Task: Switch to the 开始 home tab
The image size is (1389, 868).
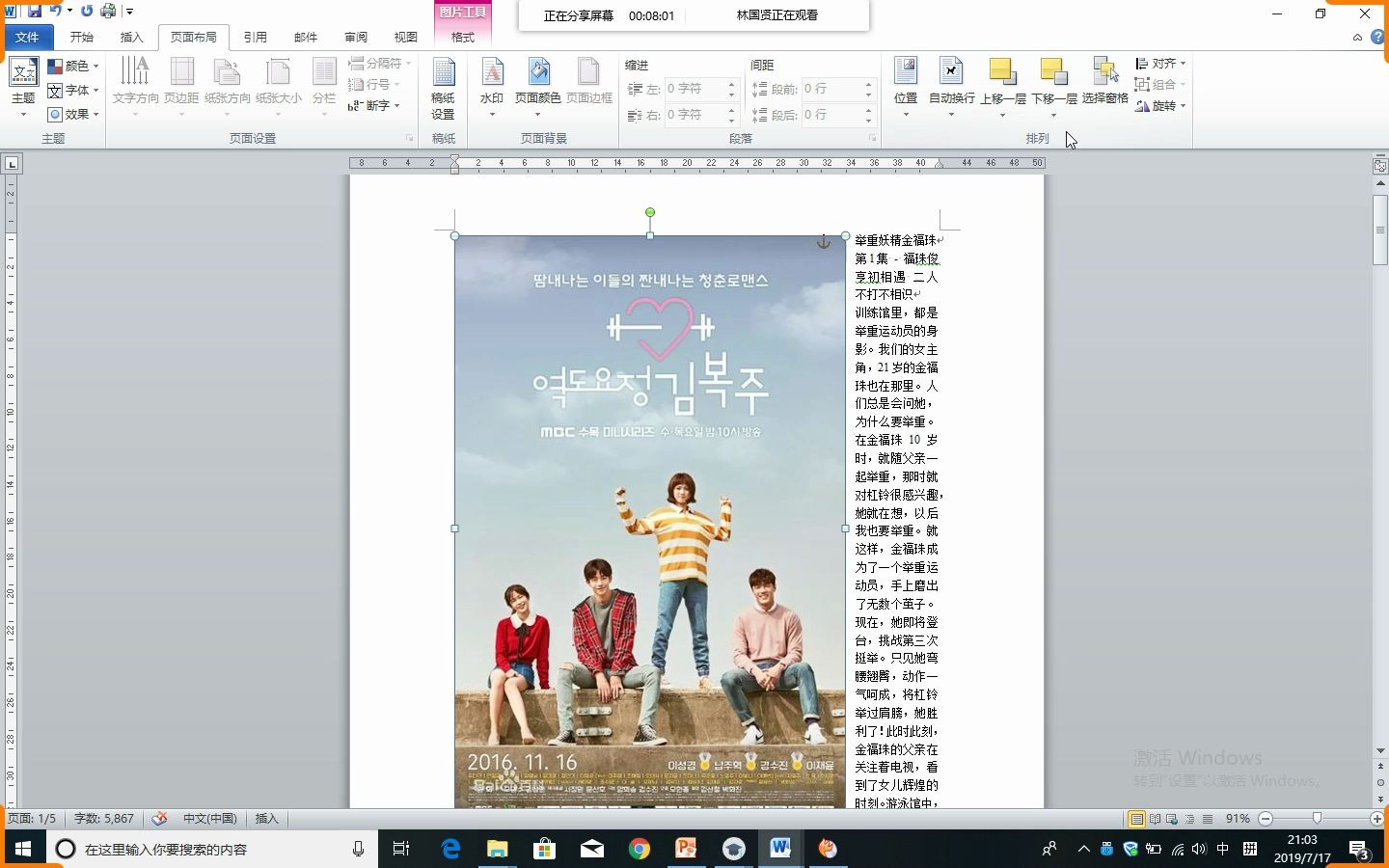Action: tap(81, 37)
